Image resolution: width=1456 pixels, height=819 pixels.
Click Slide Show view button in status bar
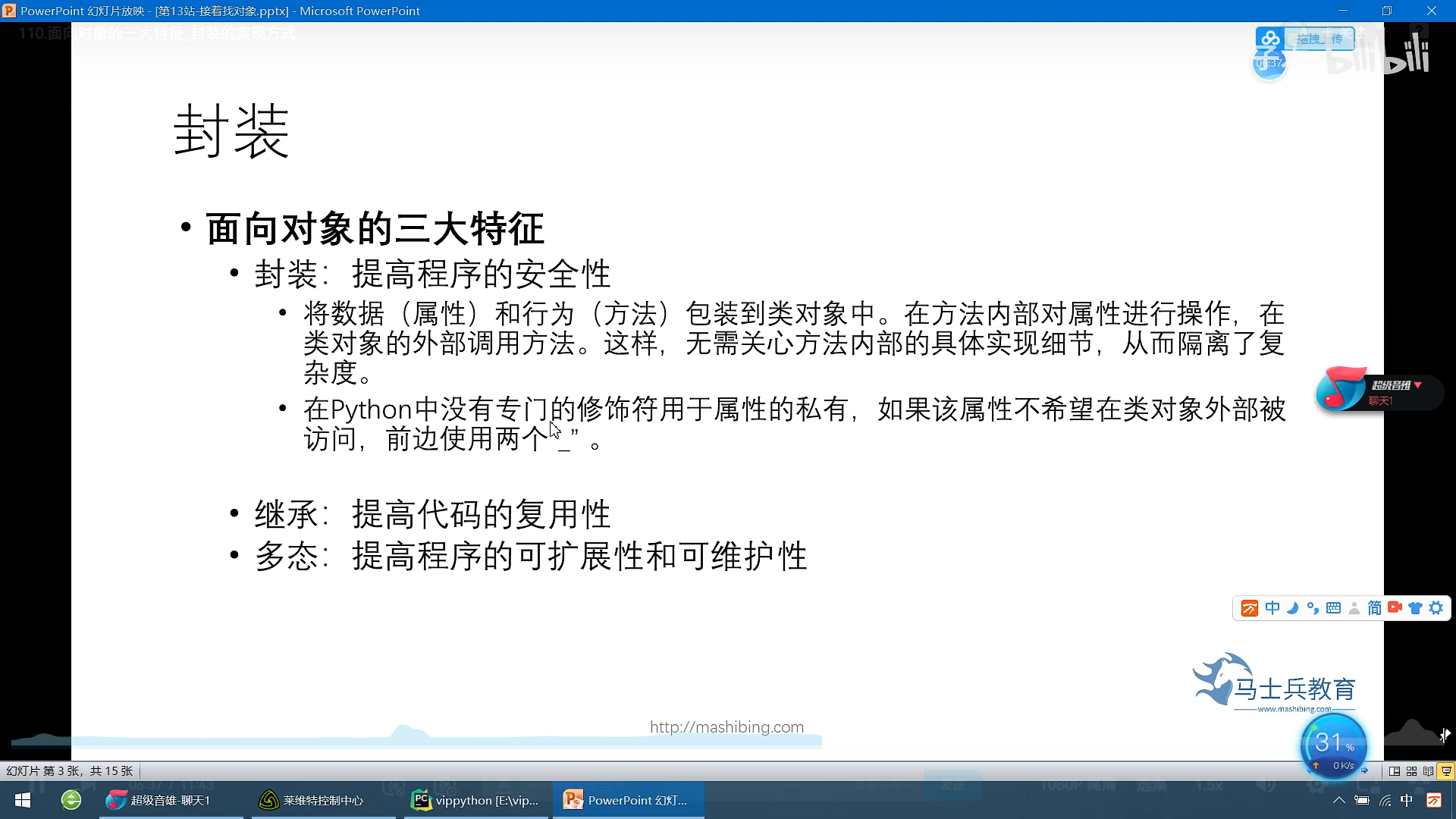click(x=1446, y=771)
